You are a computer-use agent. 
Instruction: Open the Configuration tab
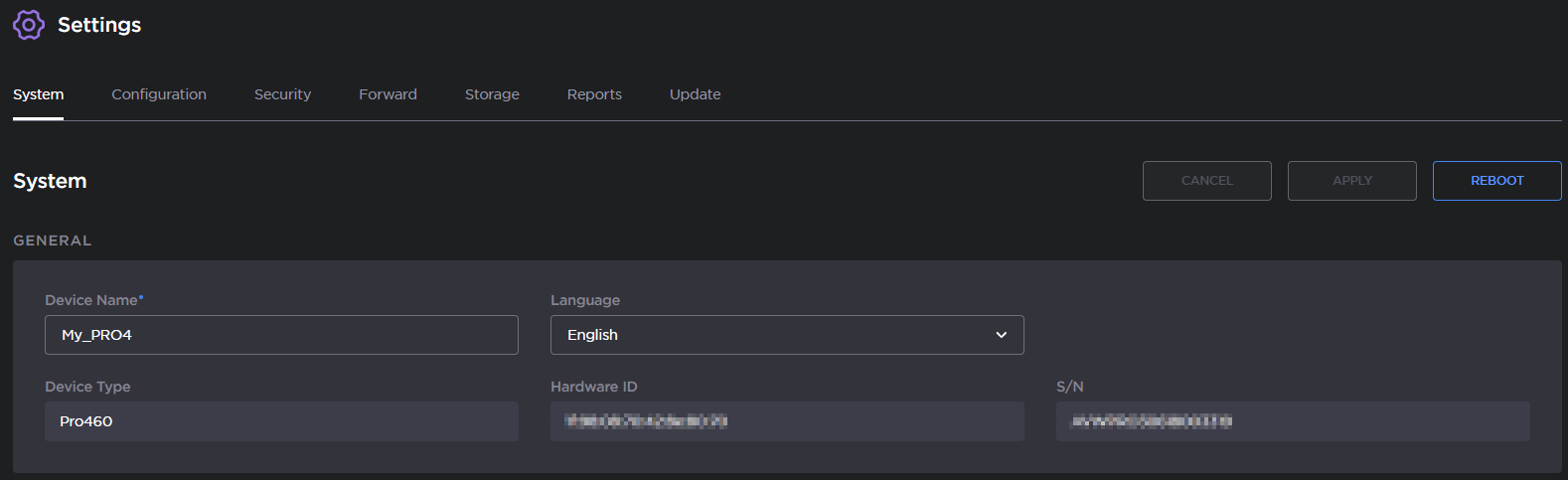159,94
